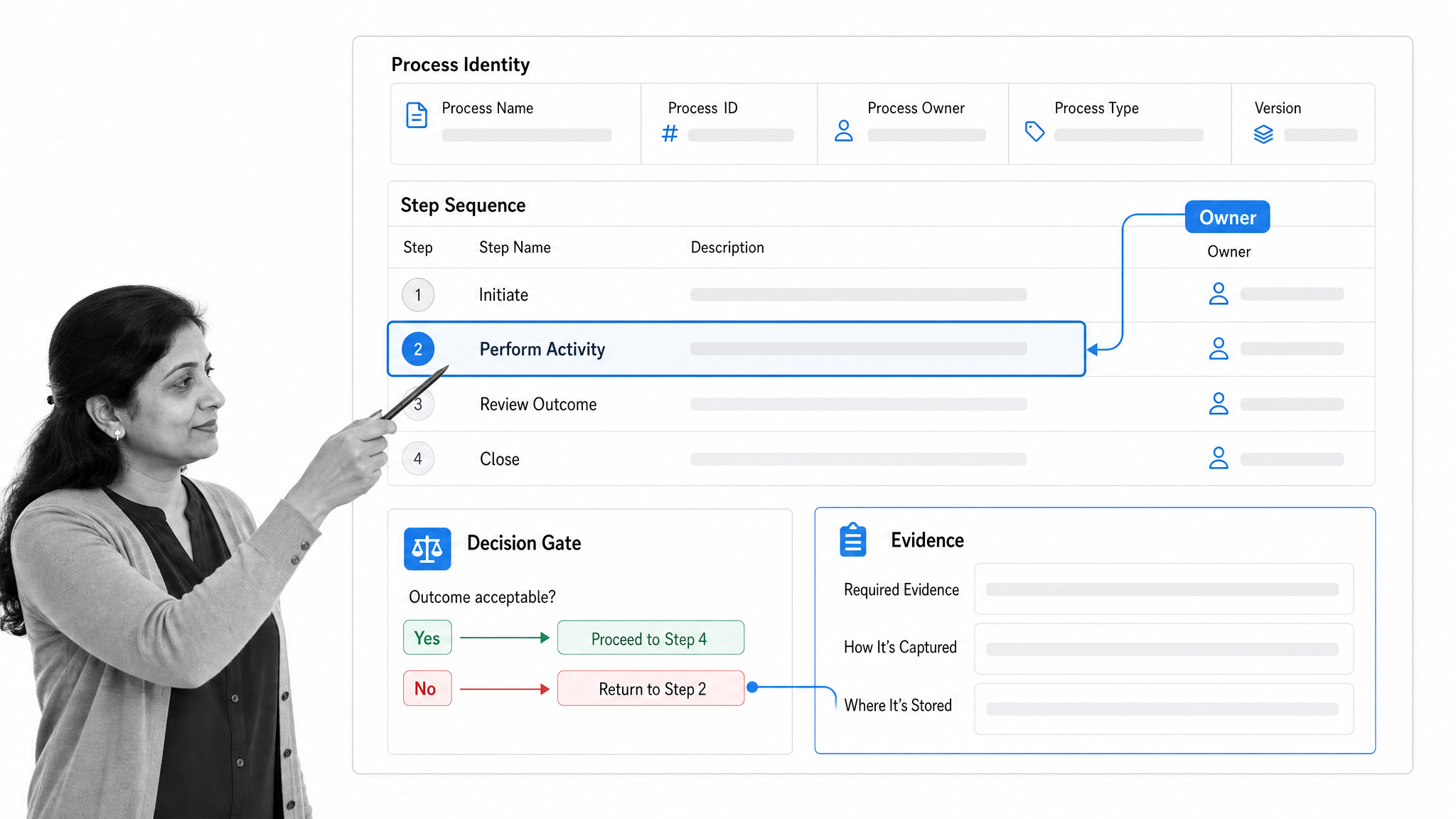Select step number 4 circle

[x=418, y=459]
